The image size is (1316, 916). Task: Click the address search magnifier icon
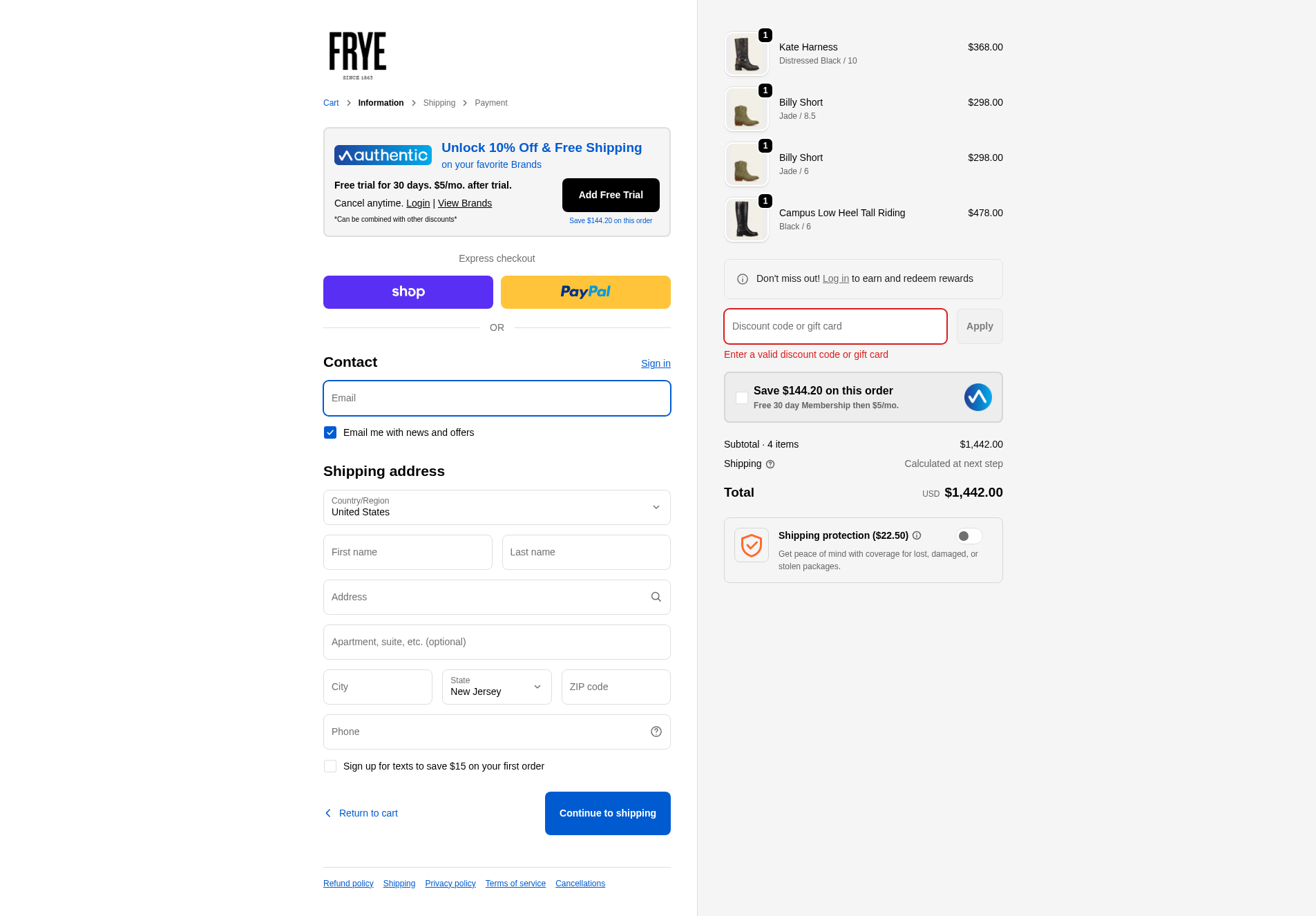pyautogui.click(x=656, y=597)
